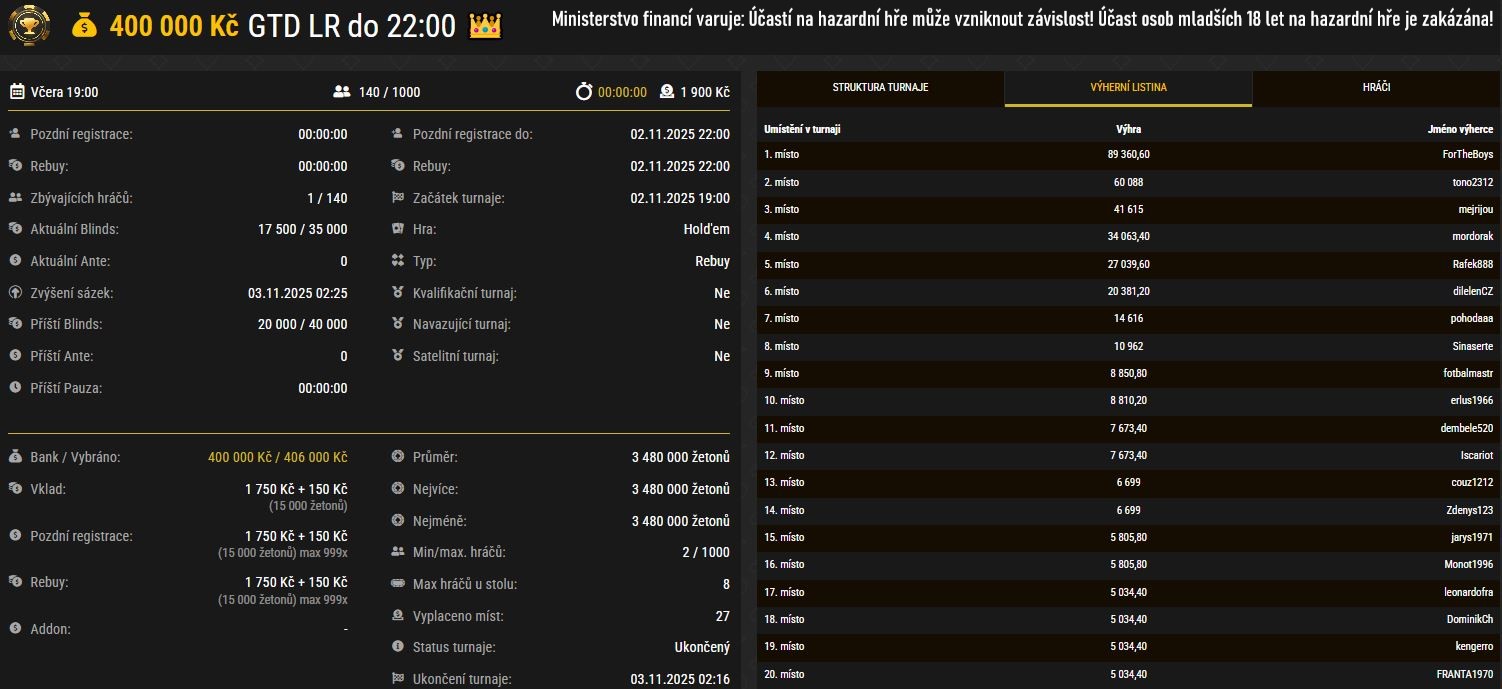Click the money bag icon in title
Image resolution: width=1502 pixels, height=689 pixels.
(85, 27)
